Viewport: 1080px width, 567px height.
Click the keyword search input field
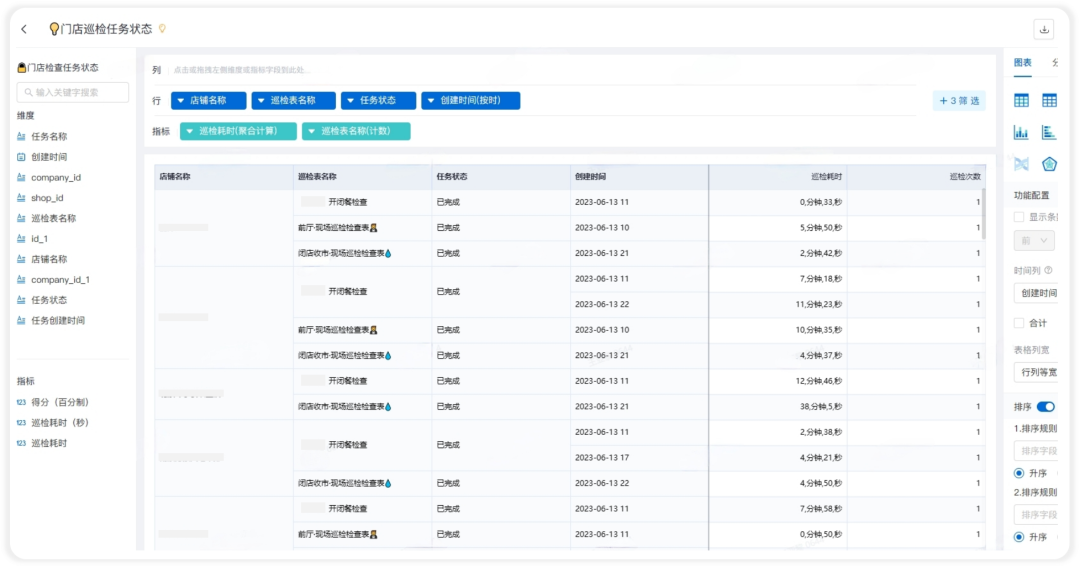(72, 92)
